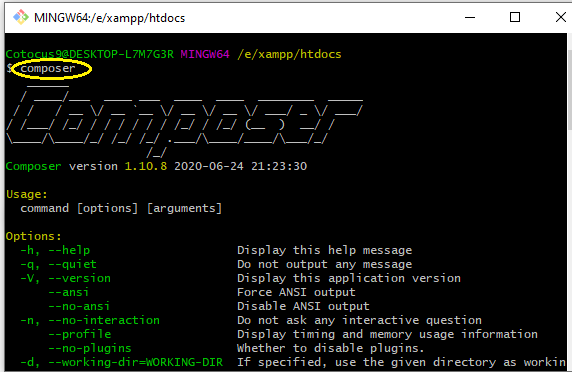Viewport: 572px width, 372px height.
Task: Click 'If specified, use the given directory' text
Action: tap(367, 362)
